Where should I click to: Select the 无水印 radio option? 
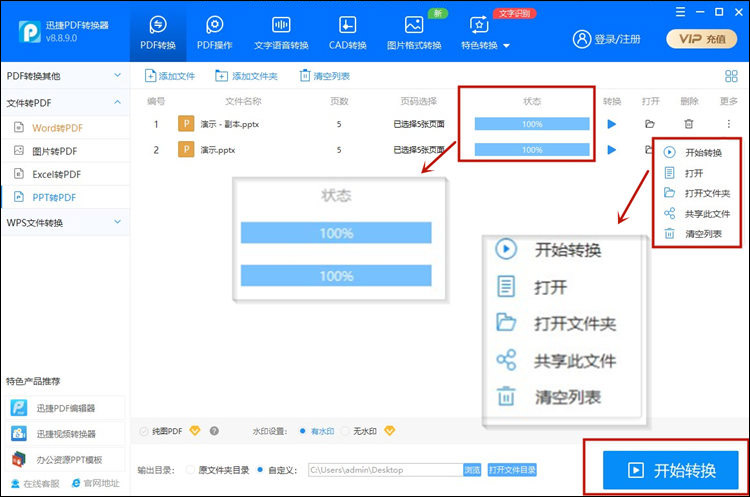345,431
